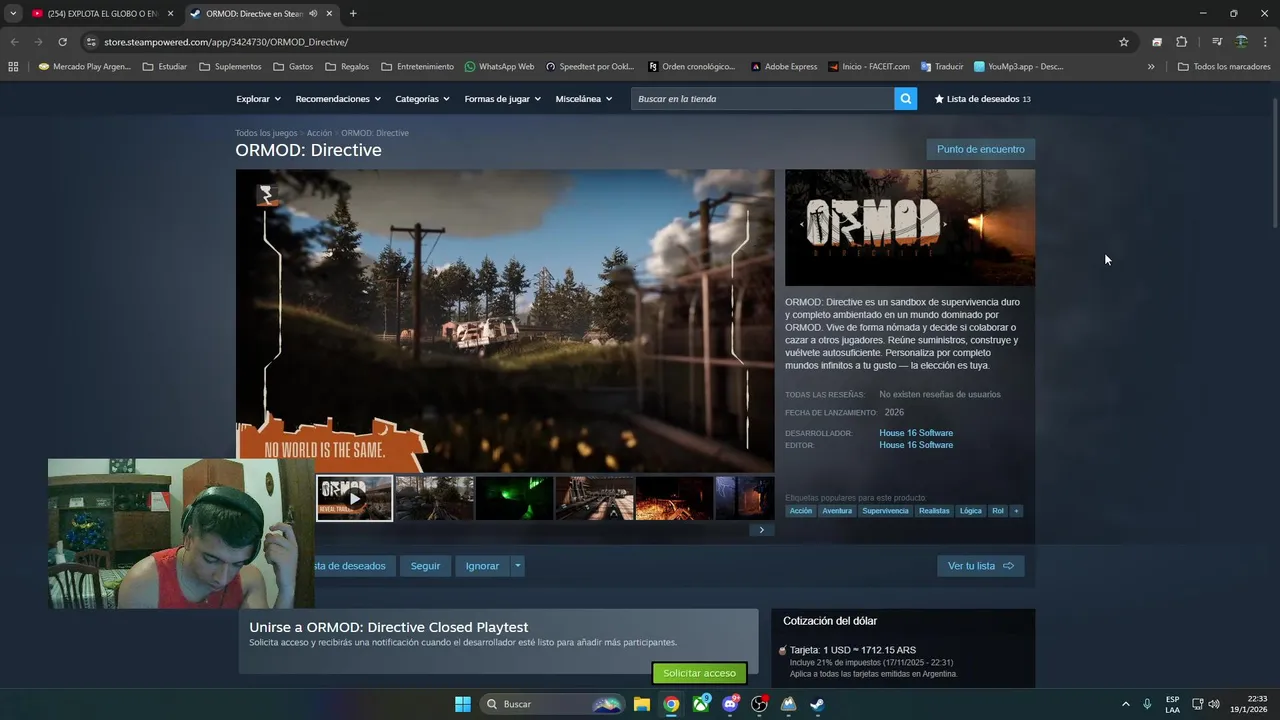Click the store search magnifier button
Viewport: 1280px width, 720px height.
[x=905, y=99]
